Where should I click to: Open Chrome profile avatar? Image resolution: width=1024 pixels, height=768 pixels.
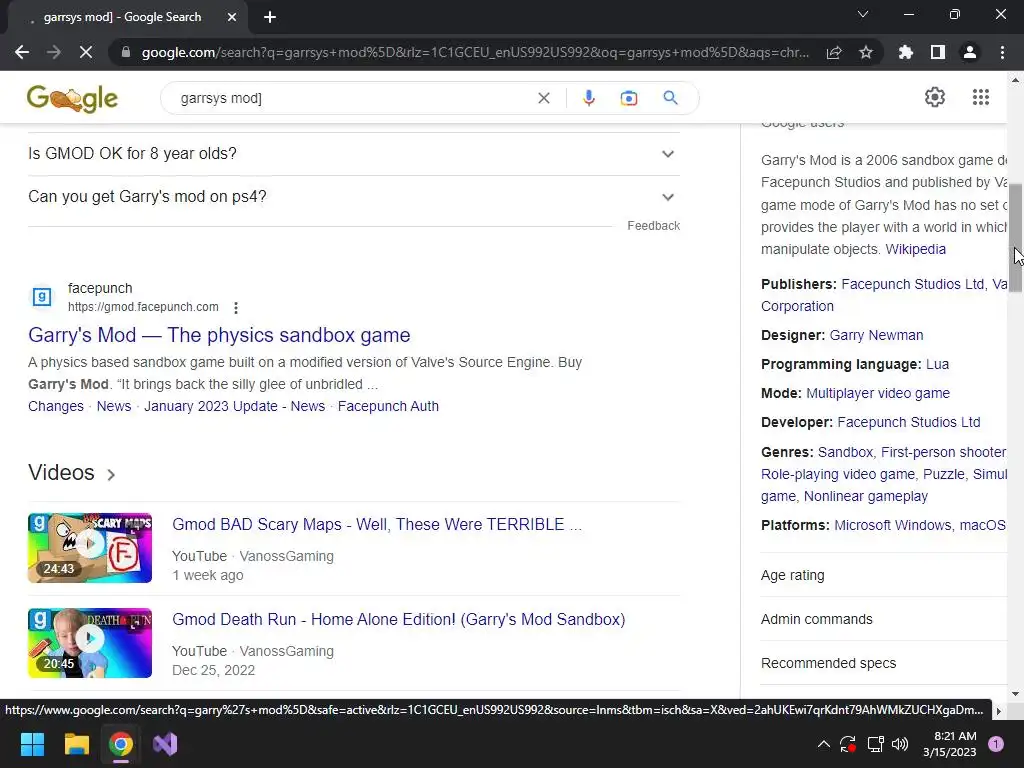coord(970,52)
